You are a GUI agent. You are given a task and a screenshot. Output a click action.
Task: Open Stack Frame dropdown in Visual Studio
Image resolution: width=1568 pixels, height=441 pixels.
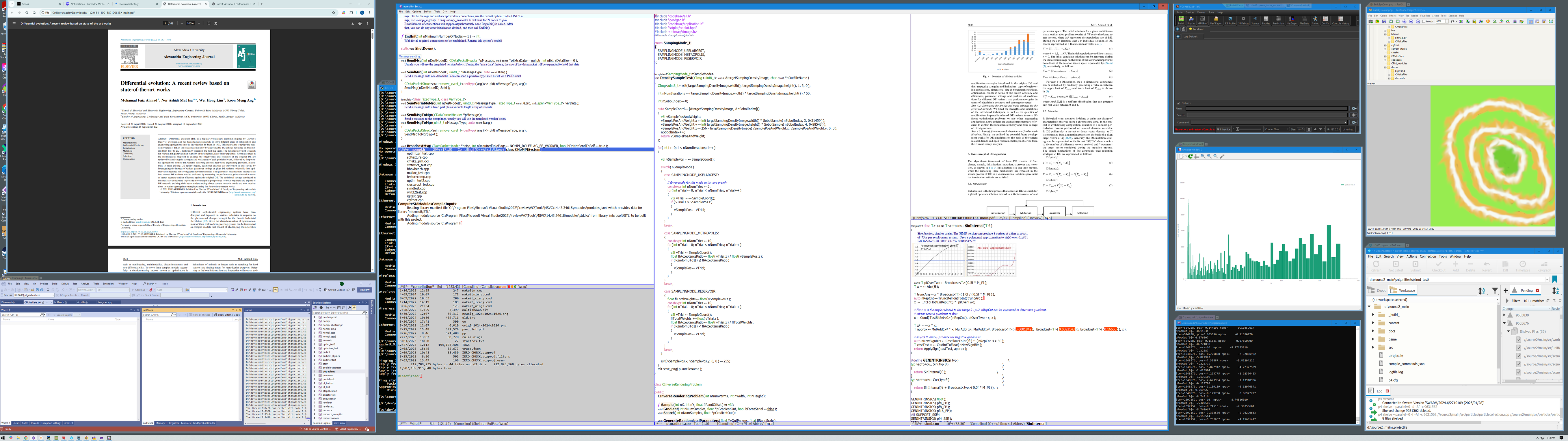tap(185, 295)
